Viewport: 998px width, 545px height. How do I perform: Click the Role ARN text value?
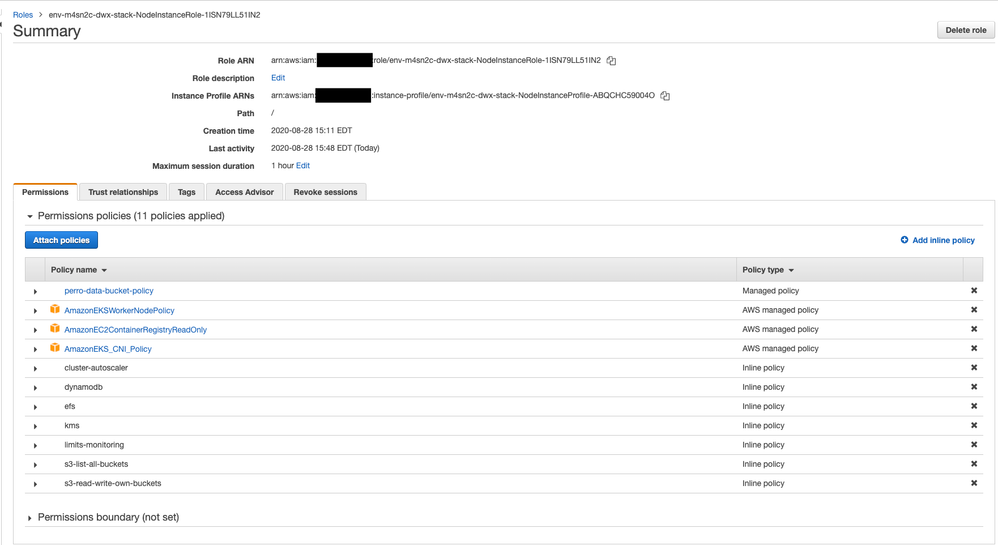(436, 60)
